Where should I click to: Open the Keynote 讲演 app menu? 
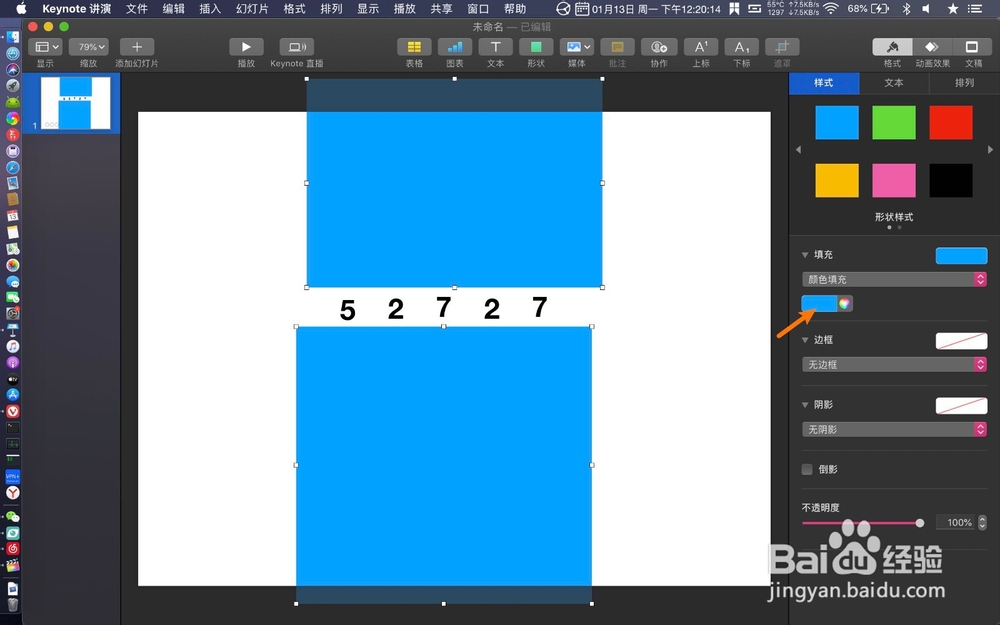coord(77,9)
